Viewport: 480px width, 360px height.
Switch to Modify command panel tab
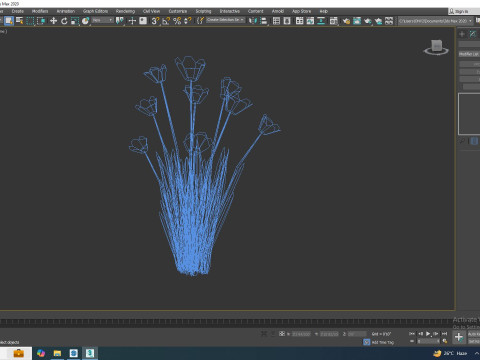pos(473,34)
